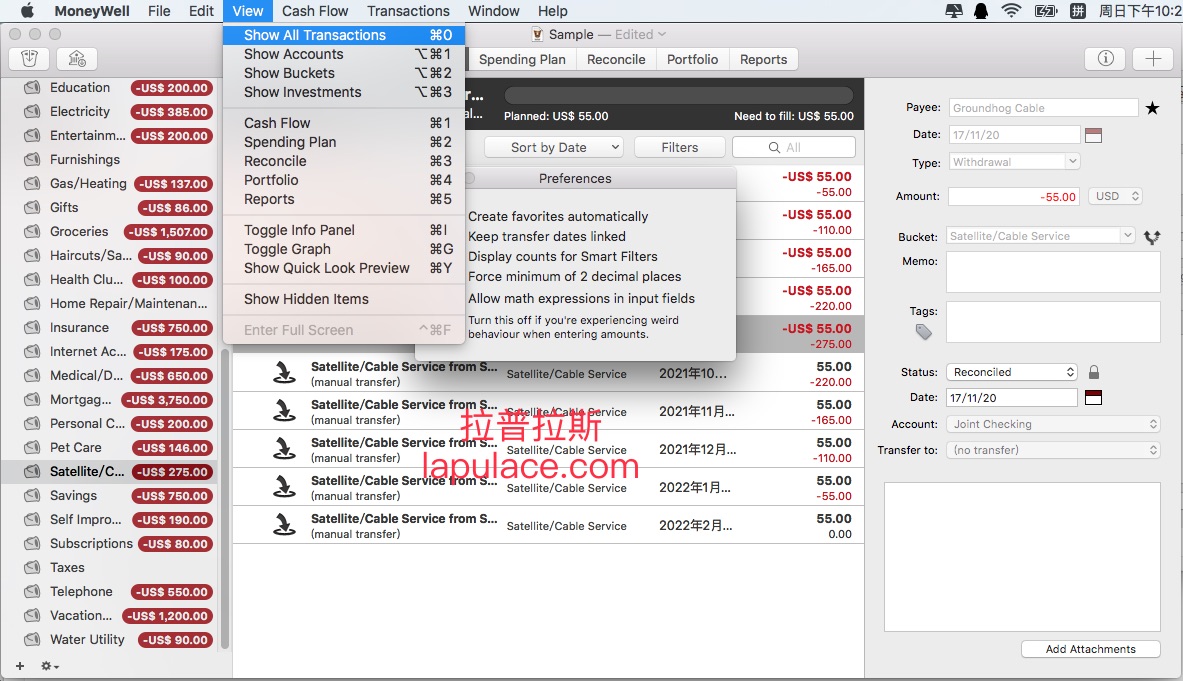This screenshot has width=1183, height=681.
Task: Open the Account dropdown showing Joint Checking
Action: 1053,424
